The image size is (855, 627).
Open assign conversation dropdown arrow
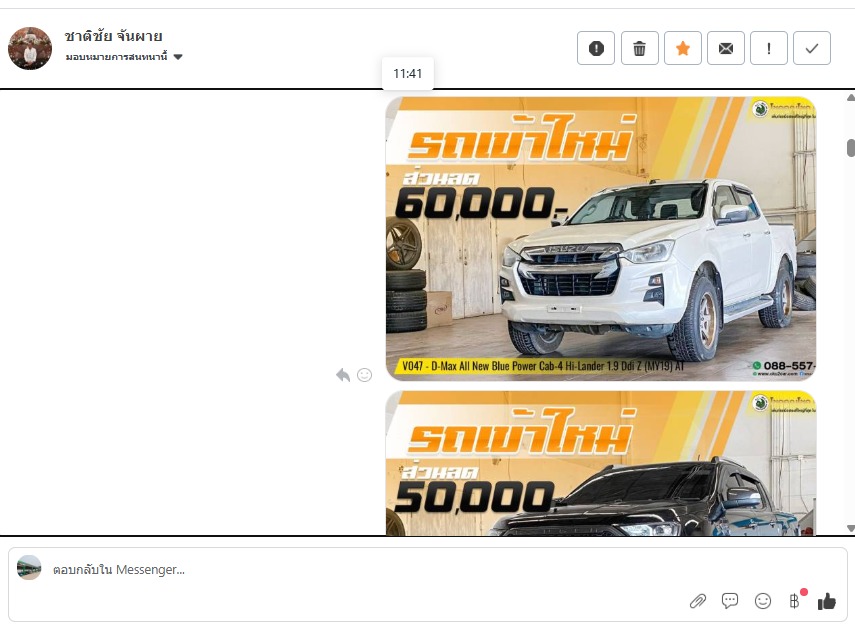pos(178,57)
